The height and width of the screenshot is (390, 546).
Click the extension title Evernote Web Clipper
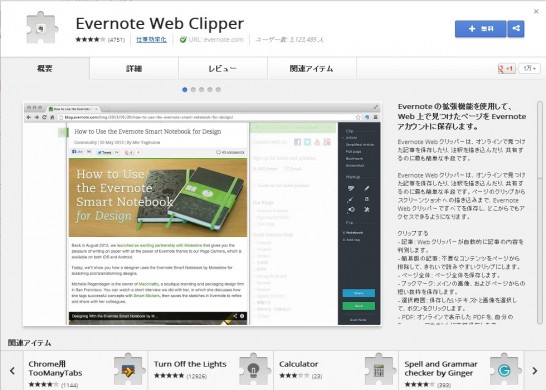pyautogui.click(x=159, y=23)
